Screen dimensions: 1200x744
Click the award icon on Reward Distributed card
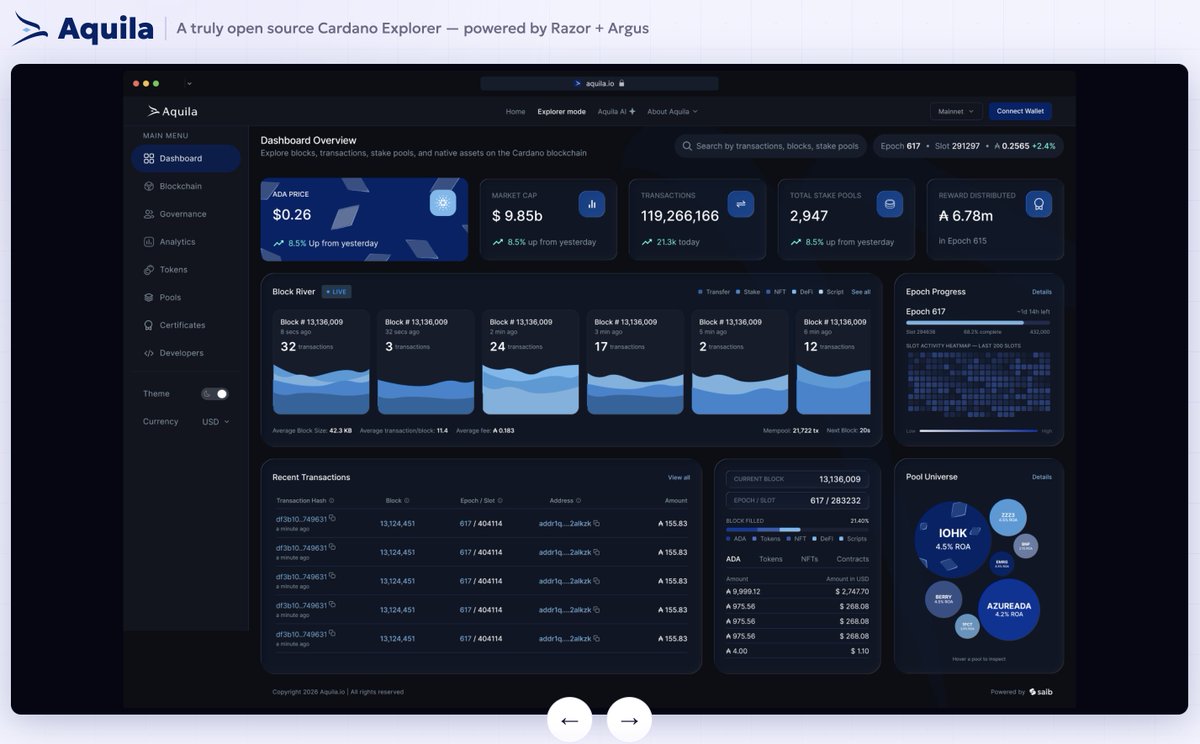pyautogui.click(x=1039, y=203)
